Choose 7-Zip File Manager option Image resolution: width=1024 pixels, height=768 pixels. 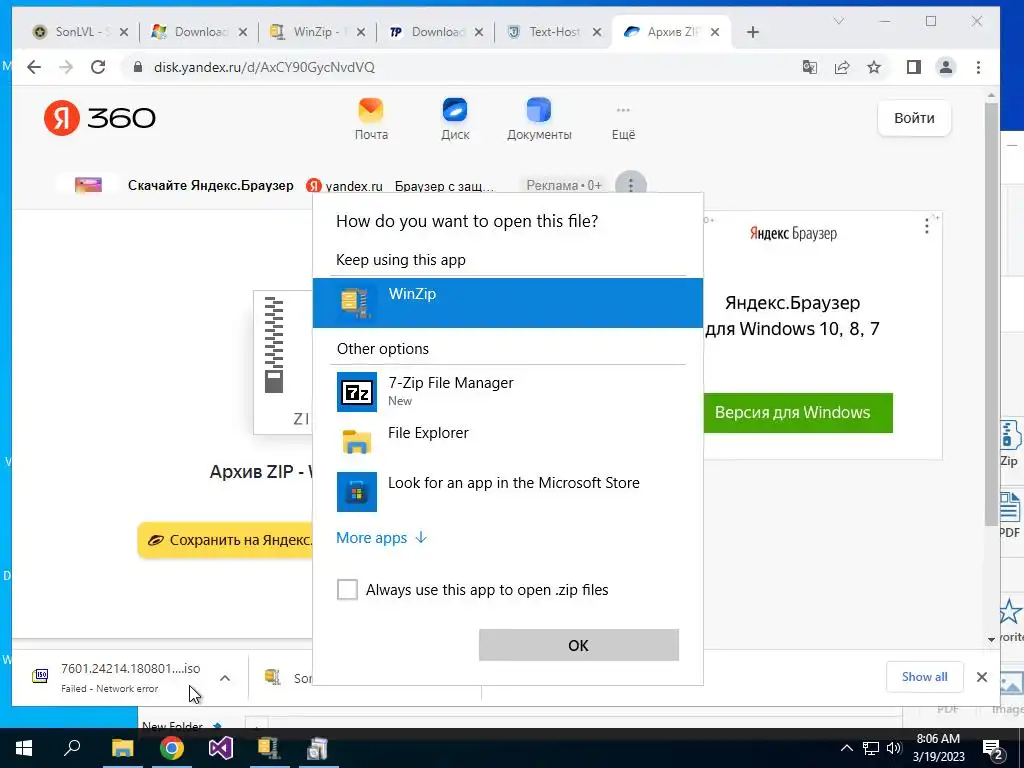(x=507, y=391)
